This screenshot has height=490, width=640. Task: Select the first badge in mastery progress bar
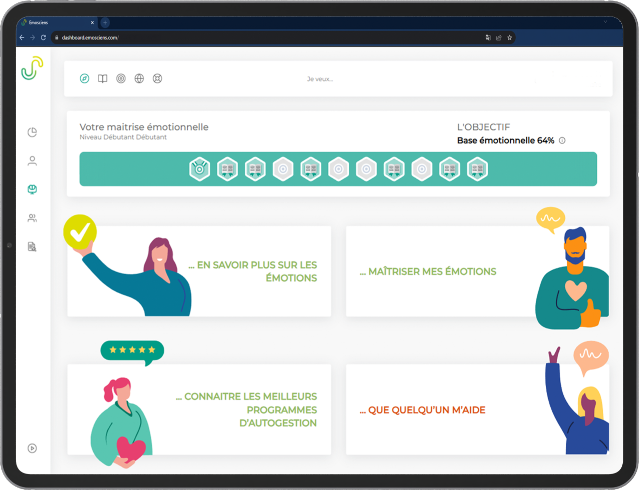199,169
